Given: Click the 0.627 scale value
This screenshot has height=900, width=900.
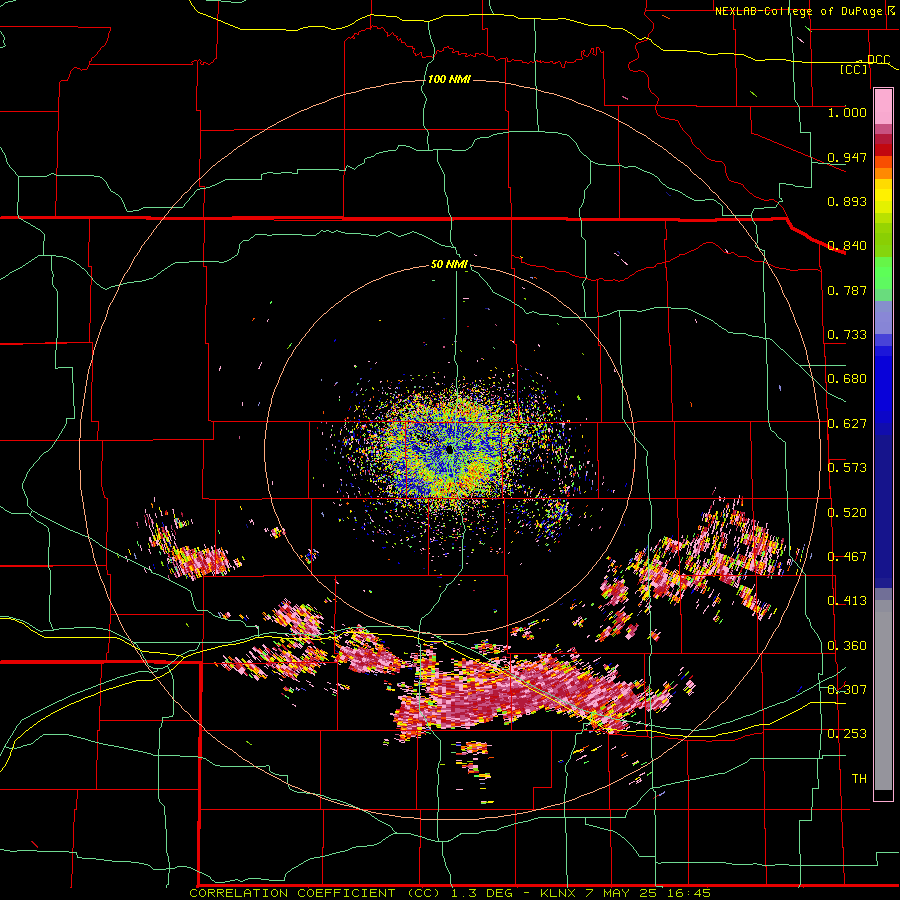Looking at the screenshot, I should (x=847, y=424).
